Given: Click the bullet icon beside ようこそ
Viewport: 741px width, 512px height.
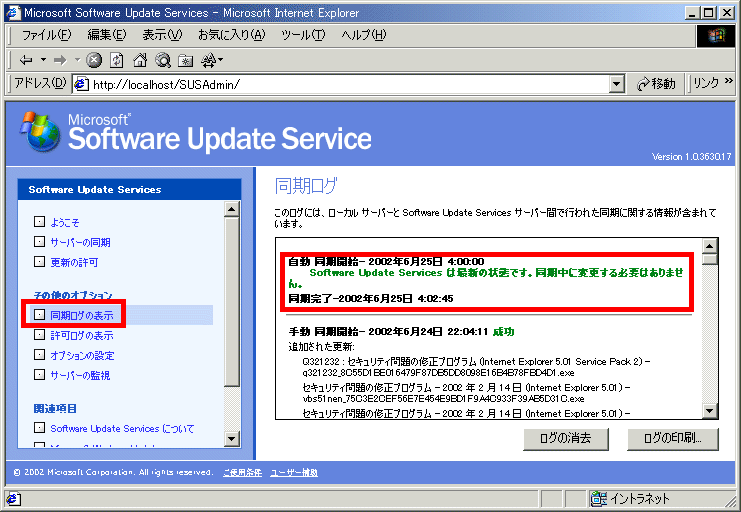Looking at the screenshot, I should [x=40, y=222].
